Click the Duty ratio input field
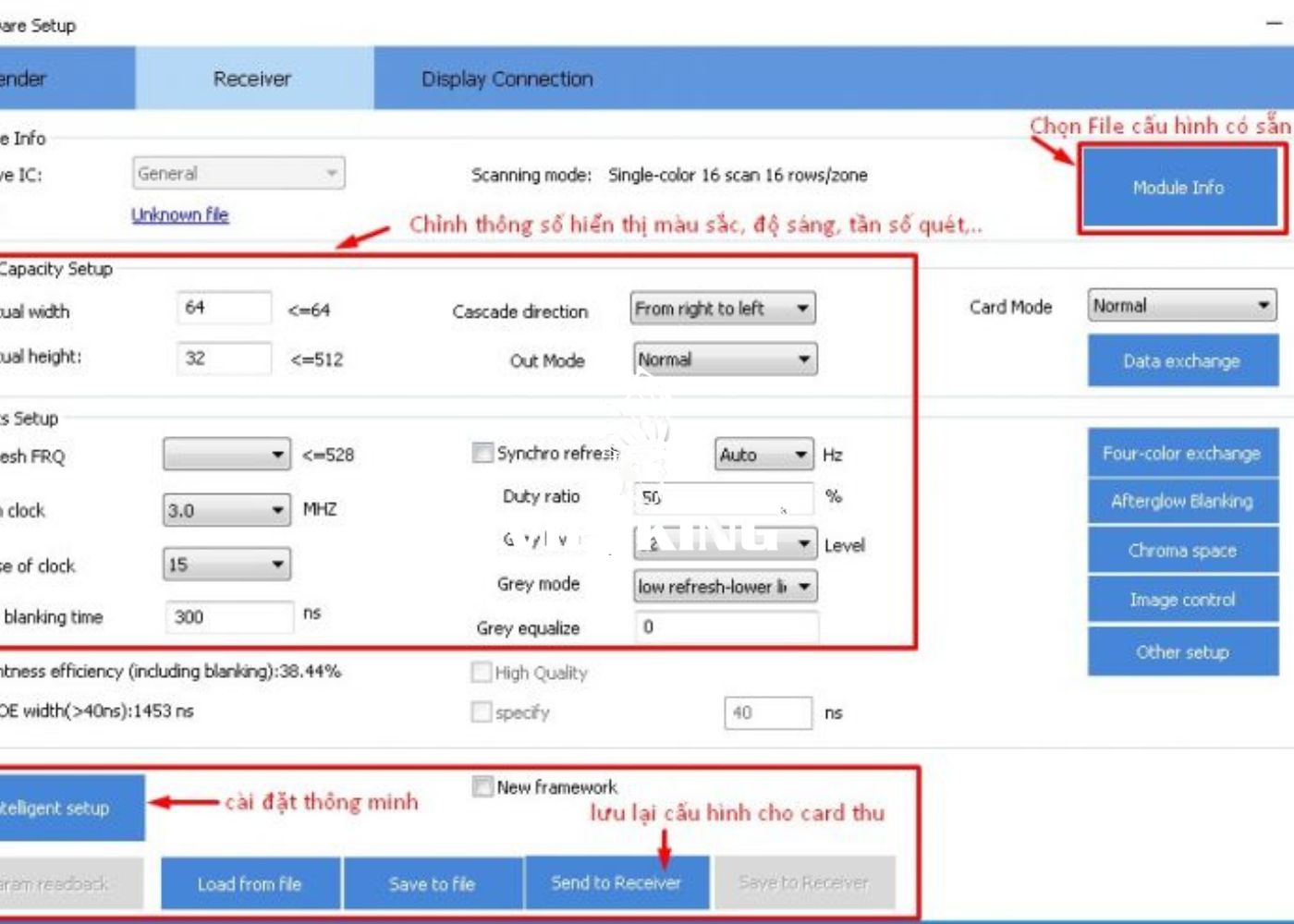Viewport: 1294px width, 924px height. (723, 497)
